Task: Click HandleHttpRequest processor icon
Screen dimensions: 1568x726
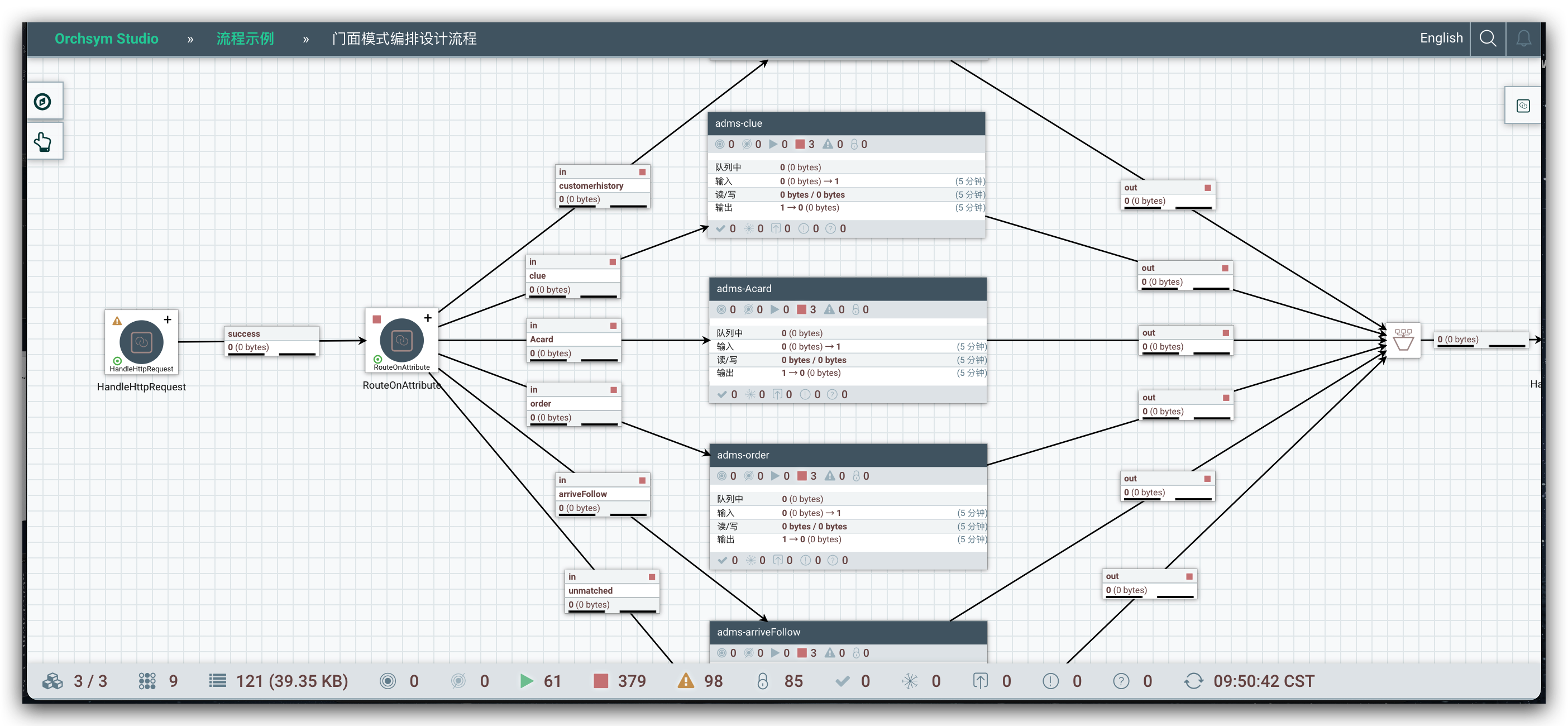Action: tap(141, 341)
